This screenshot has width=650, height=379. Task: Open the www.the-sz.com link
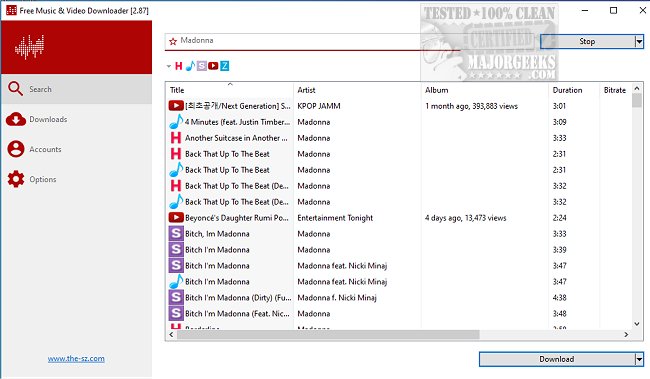[76, 359]
